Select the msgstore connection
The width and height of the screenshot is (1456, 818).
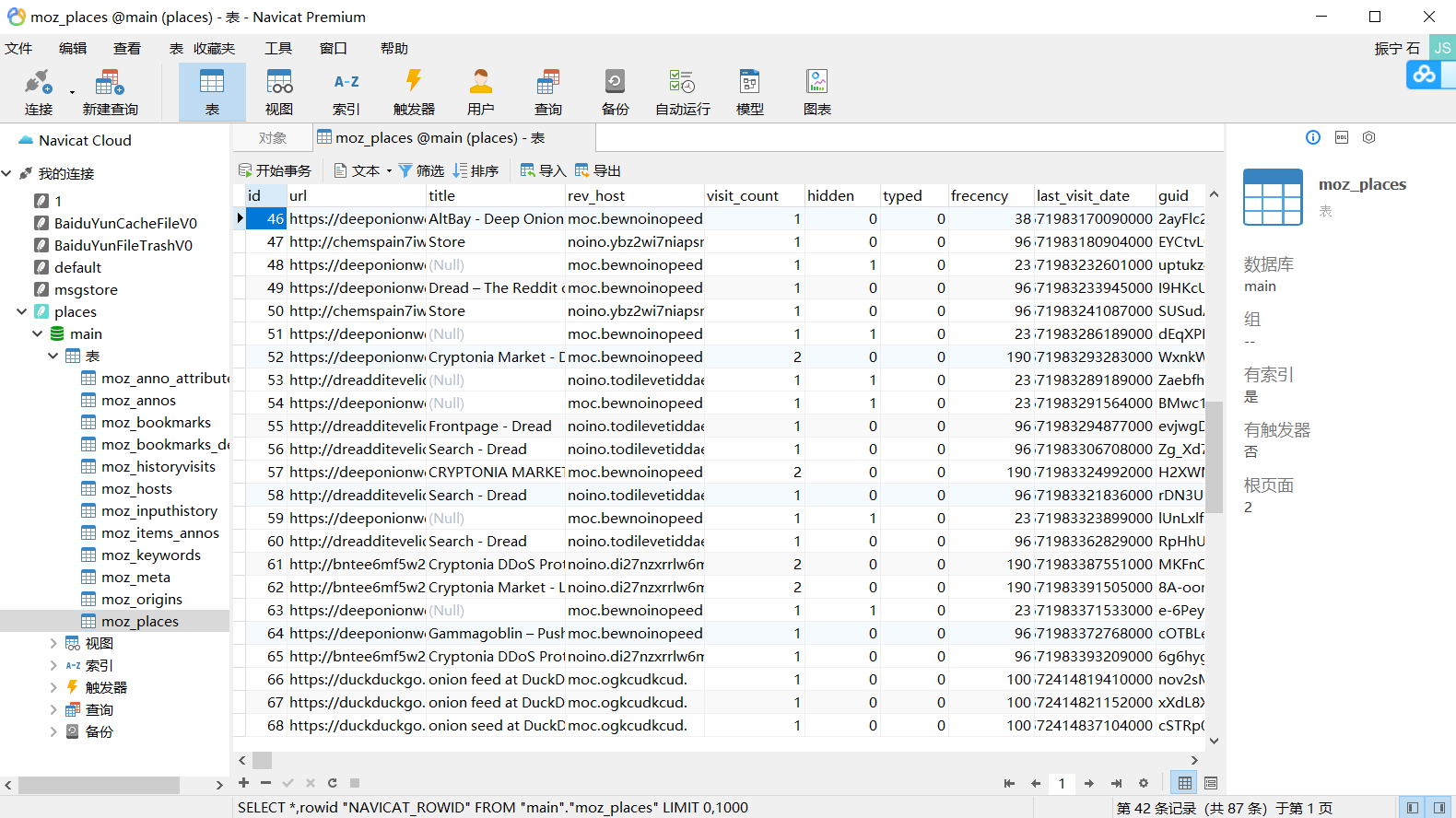(x=86, y=289)
